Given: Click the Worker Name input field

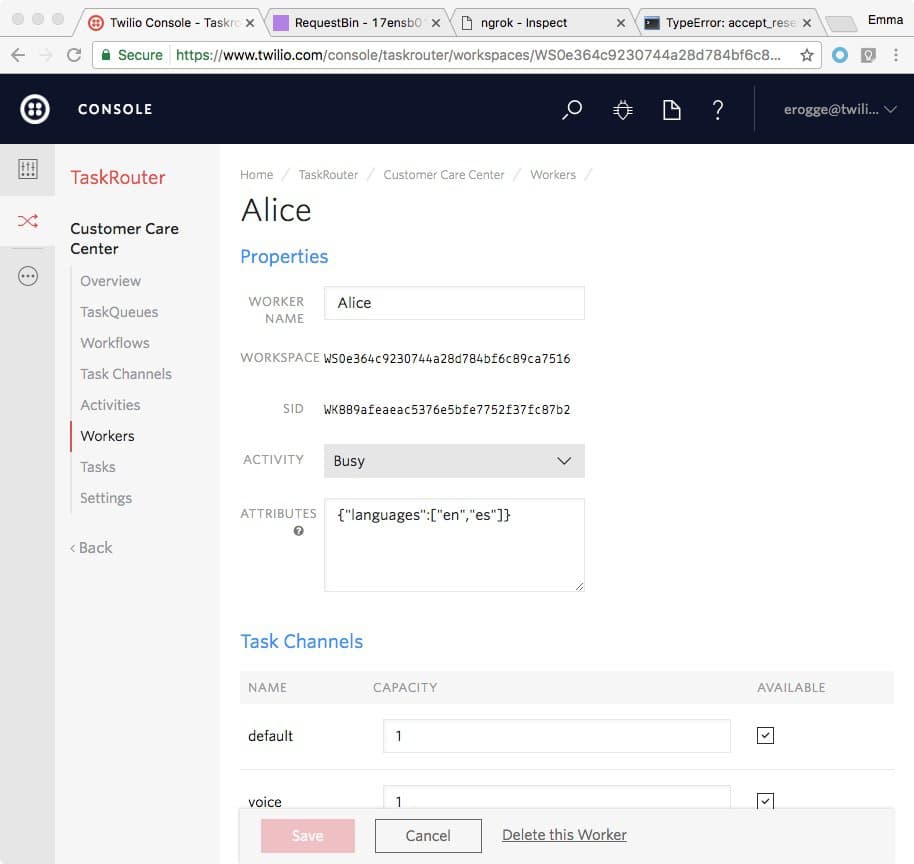Looking at the screenshot, I should 453,303.
